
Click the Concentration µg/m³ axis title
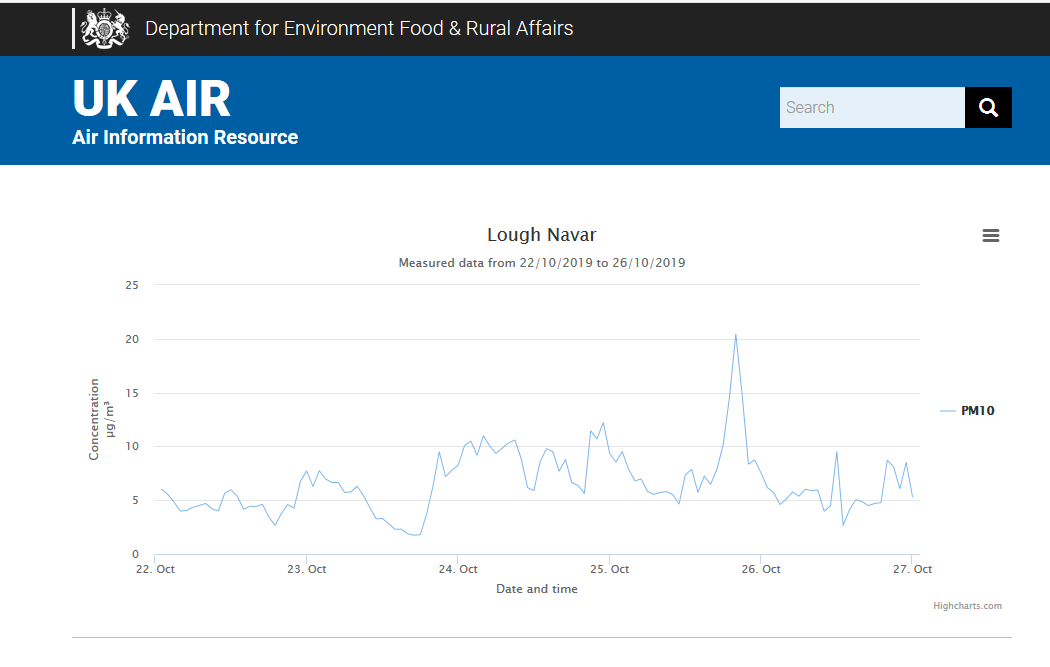point(100,419)
